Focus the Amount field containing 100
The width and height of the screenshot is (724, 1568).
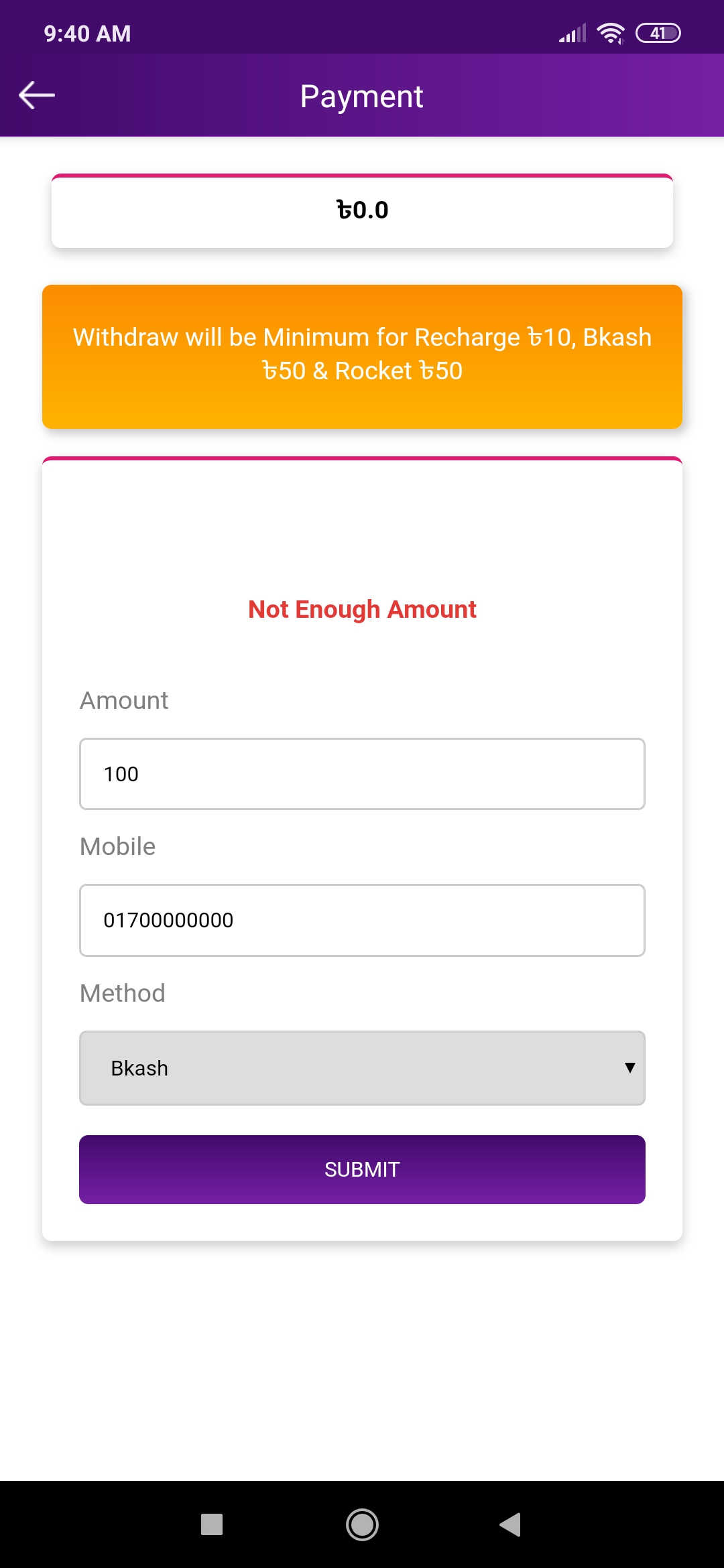point(362,774)
